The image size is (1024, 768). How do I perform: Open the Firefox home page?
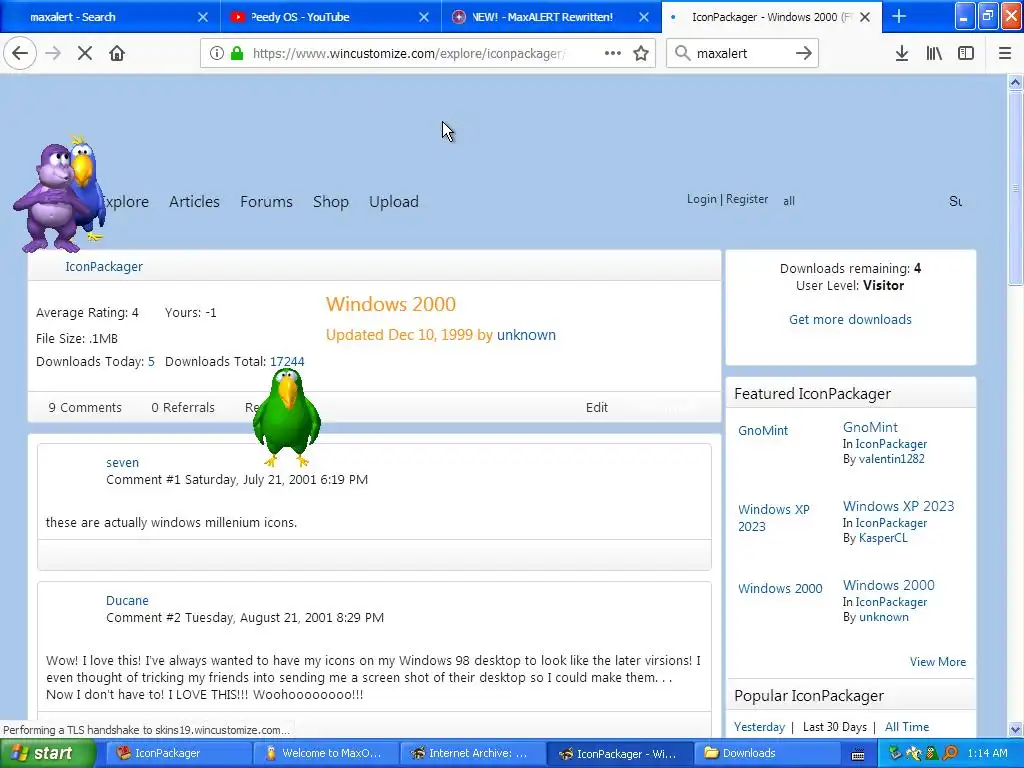pyautogui.click(x=117, y=53)
